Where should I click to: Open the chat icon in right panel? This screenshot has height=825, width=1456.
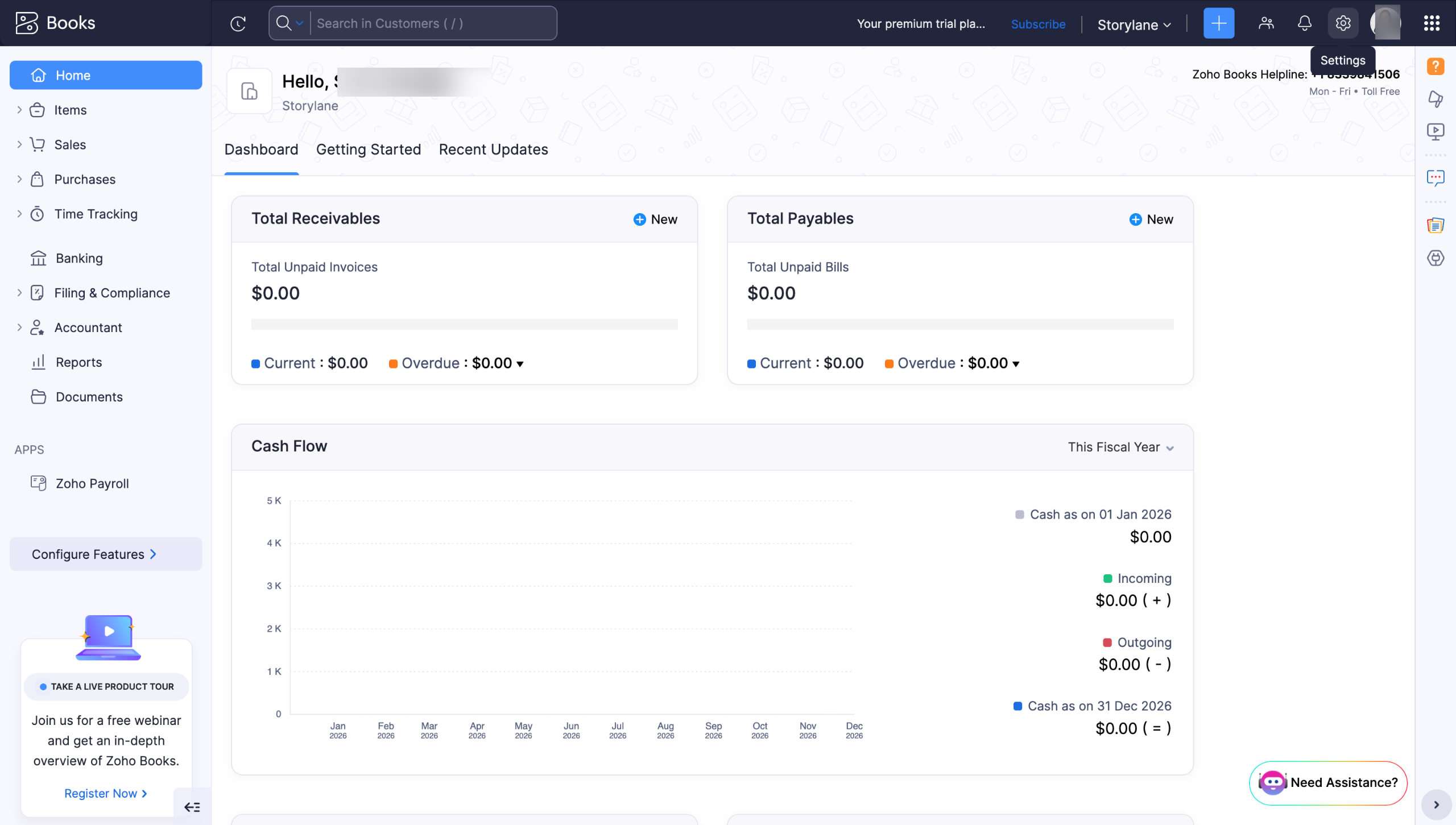1435,178
